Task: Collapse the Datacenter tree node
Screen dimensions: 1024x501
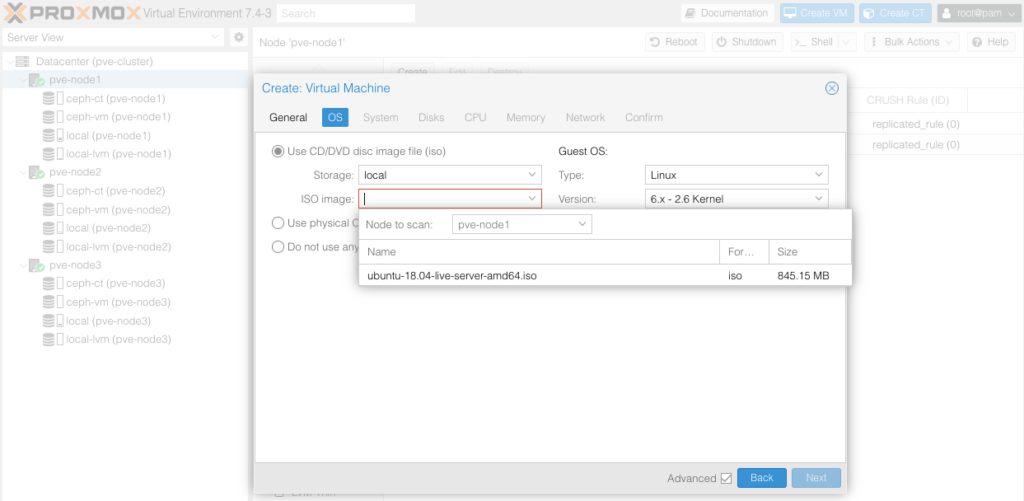Action: coord(9,61)
